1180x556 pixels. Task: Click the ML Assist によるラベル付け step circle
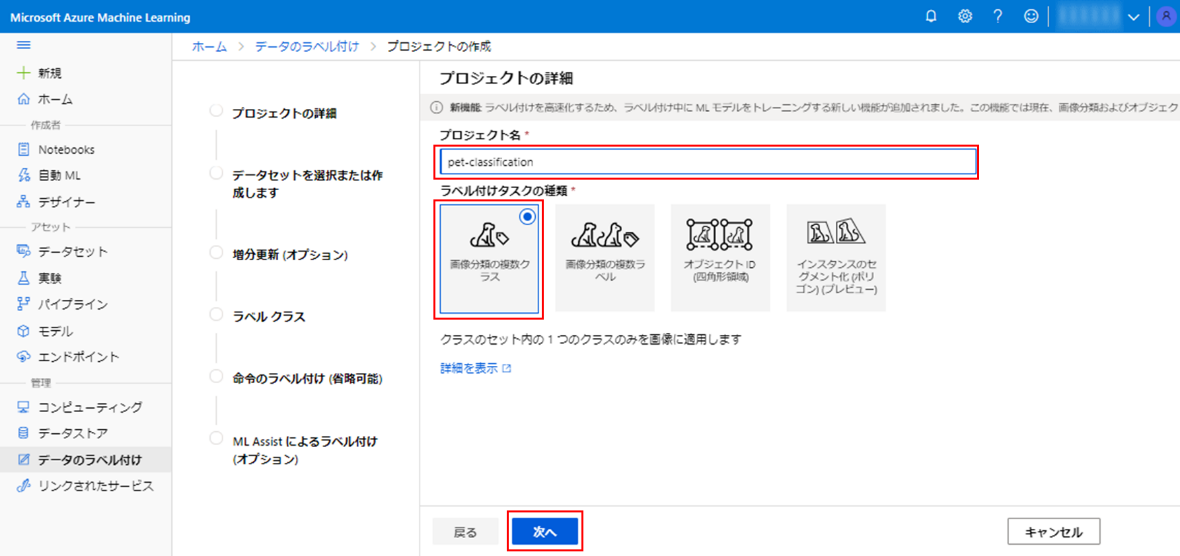click(x=216, y=438)
